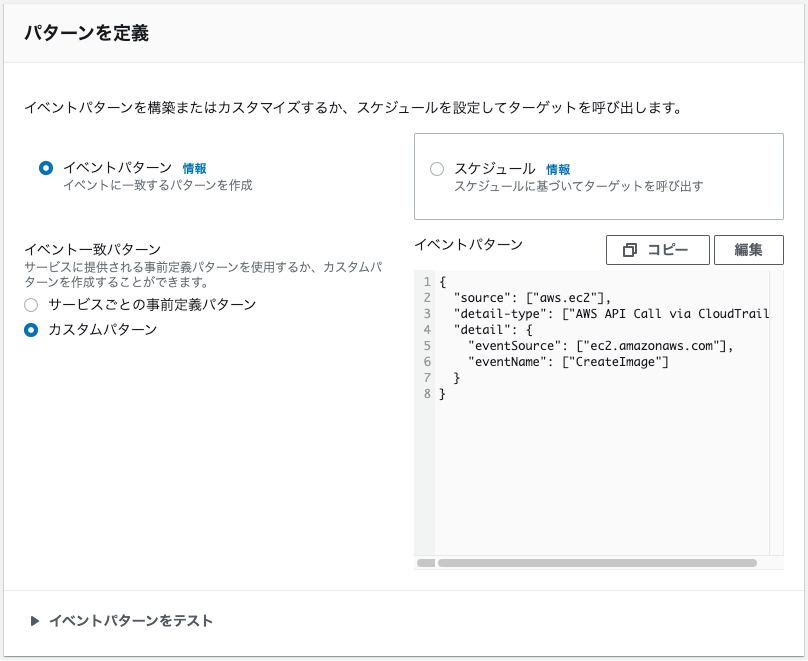Image resolution: width=808 pixels, height=661 pixels.
Task: Click the 編集 button
Action: tap(749, 250)
